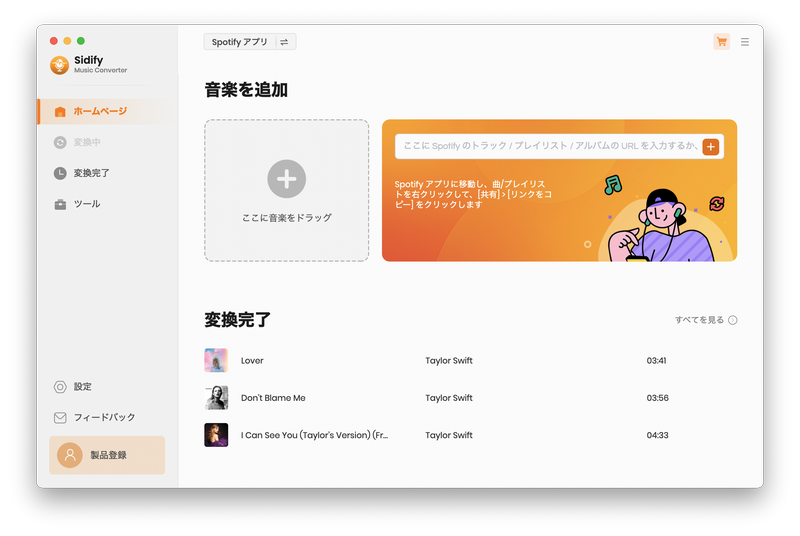Select the Spotify アプリ source button

(240, 42)
